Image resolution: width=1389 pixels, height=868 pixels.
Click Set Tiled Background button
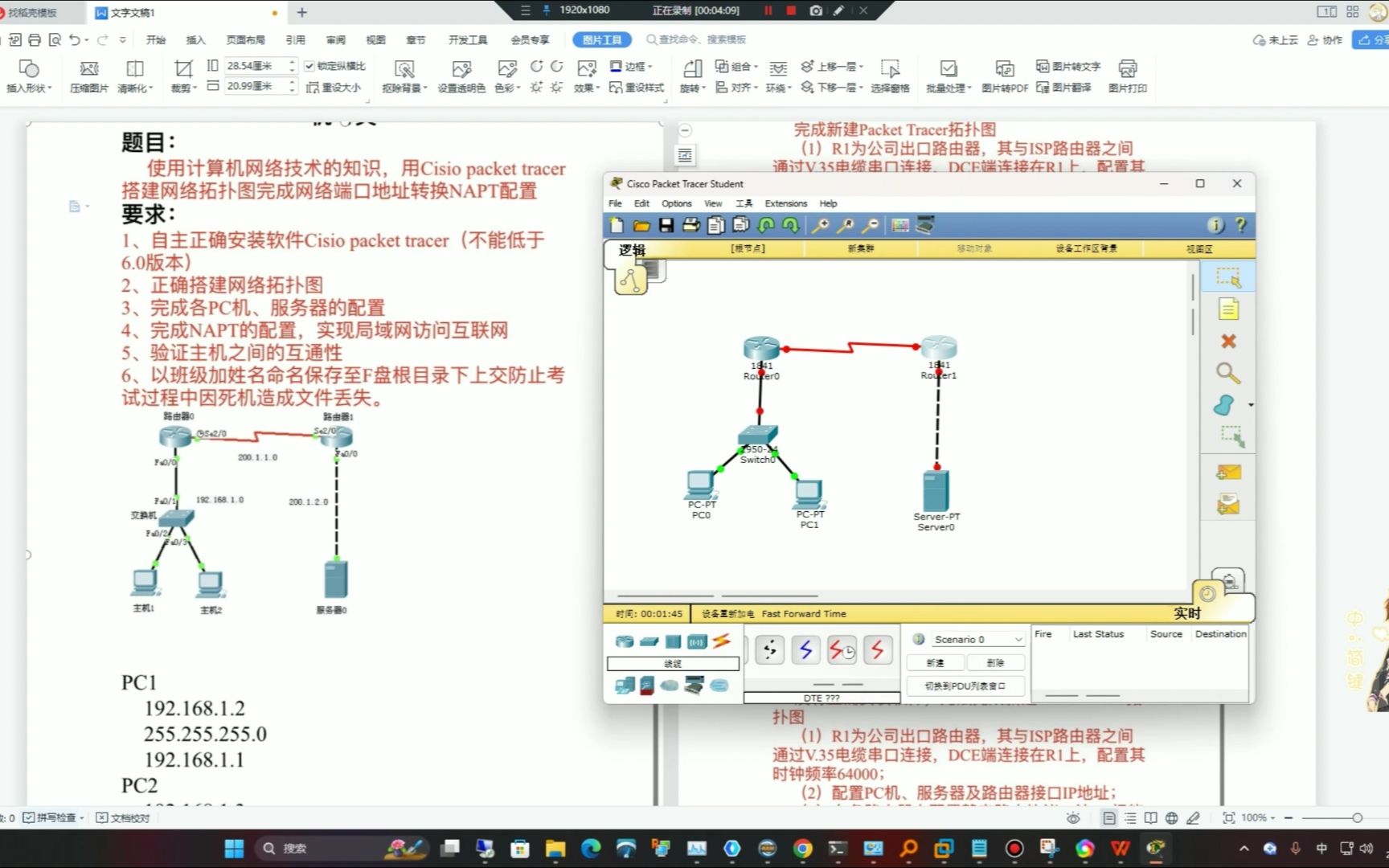tap(1086, 248)
